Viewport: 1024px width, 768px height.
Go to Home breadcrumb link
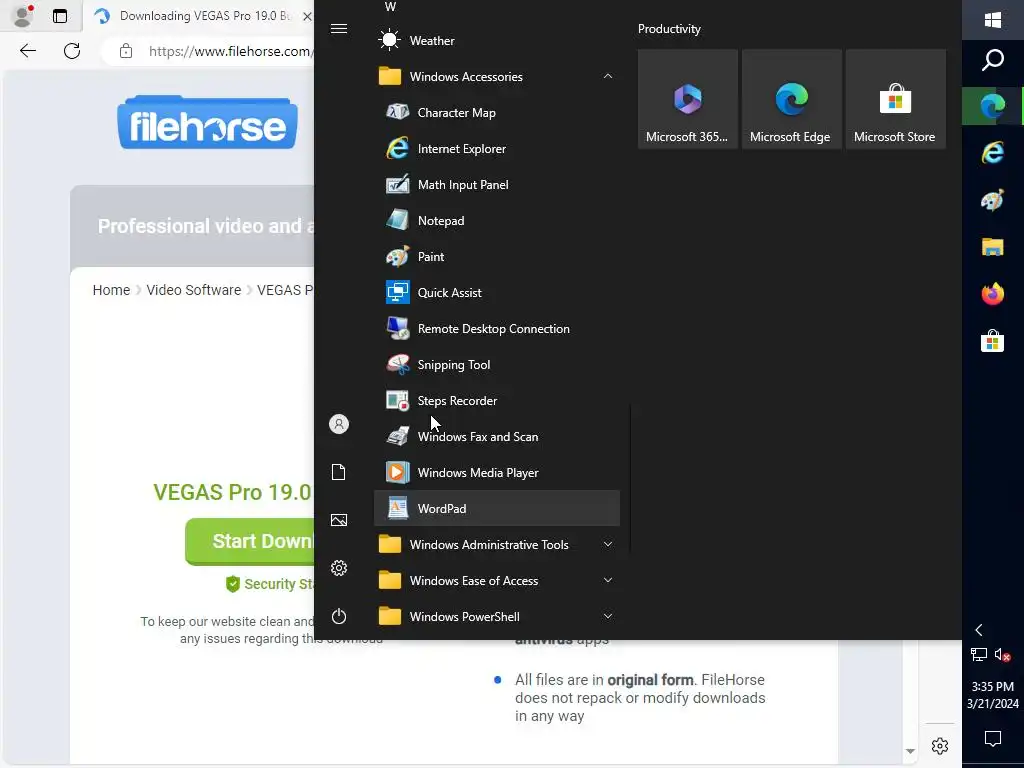click(x=111, y=290)
